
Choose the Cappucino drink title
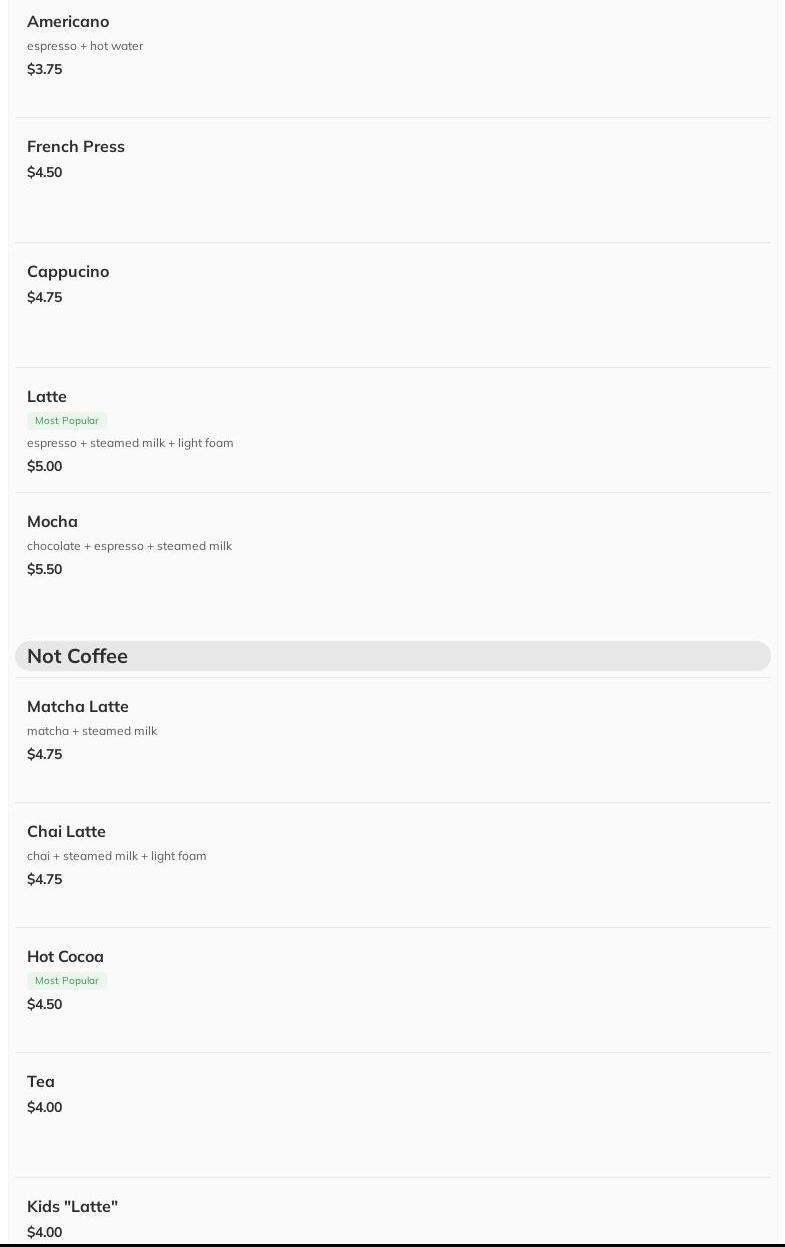click(x=68, y=272)
